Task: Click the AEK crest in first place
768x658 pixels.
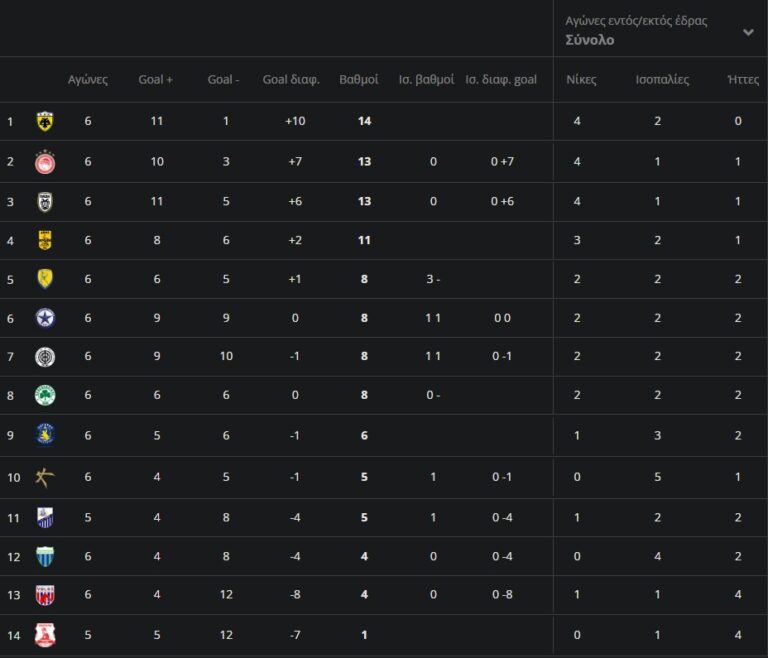Action: click(x=45, y=122)
